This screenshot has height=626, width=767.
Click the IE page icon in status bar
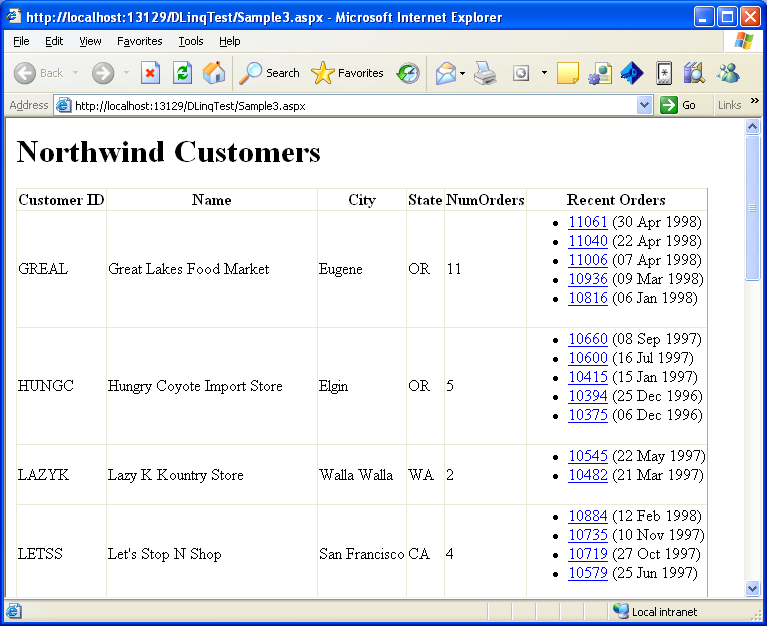14,611
